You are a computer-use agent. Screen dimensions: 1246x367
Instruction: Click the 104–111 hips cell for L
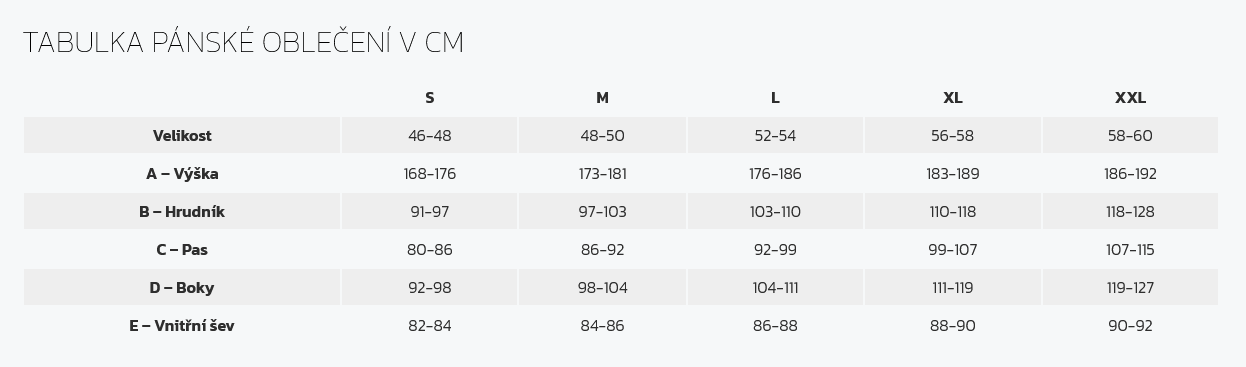[x=775, y=288]
